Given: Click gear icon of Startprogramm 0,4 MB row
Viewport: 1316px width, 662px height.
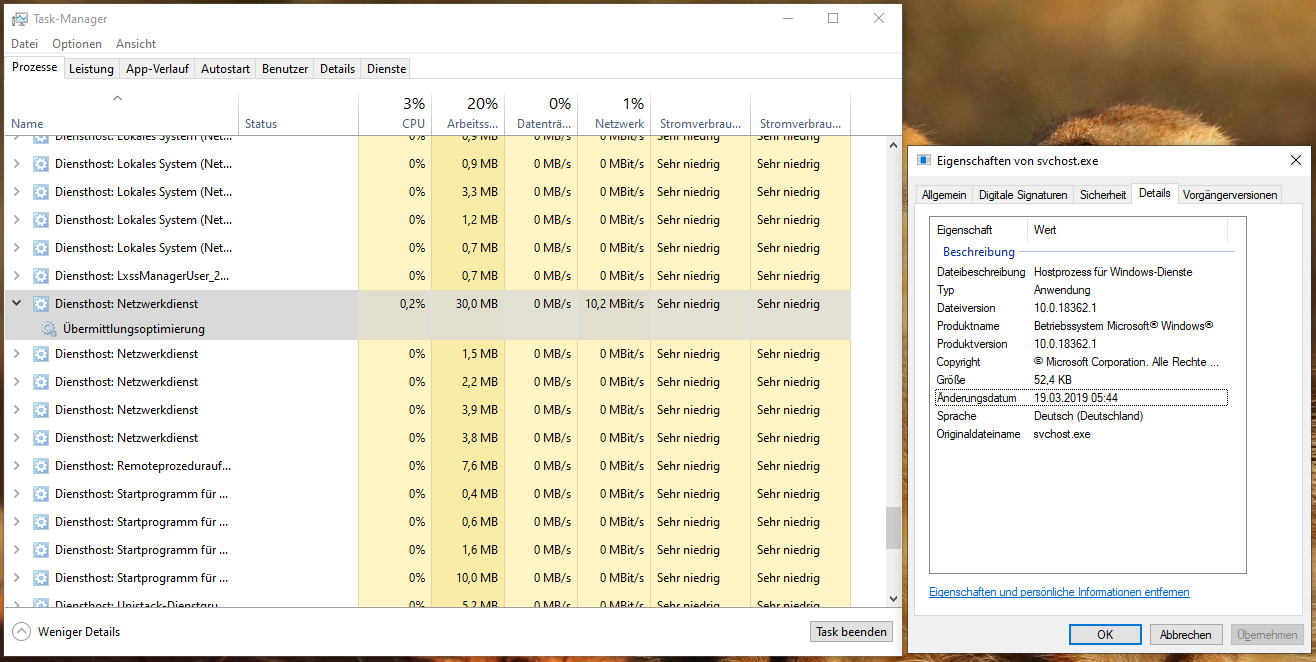Looking at the screenshot, I should coord(41,494).
